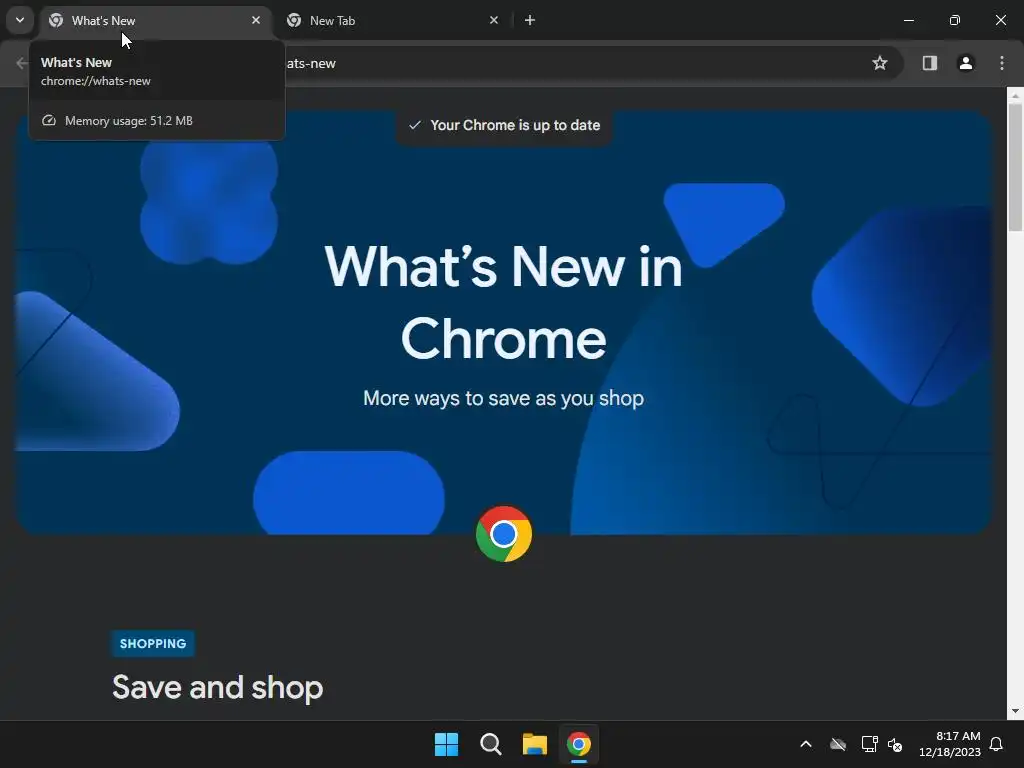The image size is (1024, 768).
Task: Restore down the Chrome window
Action: (955, 20)
